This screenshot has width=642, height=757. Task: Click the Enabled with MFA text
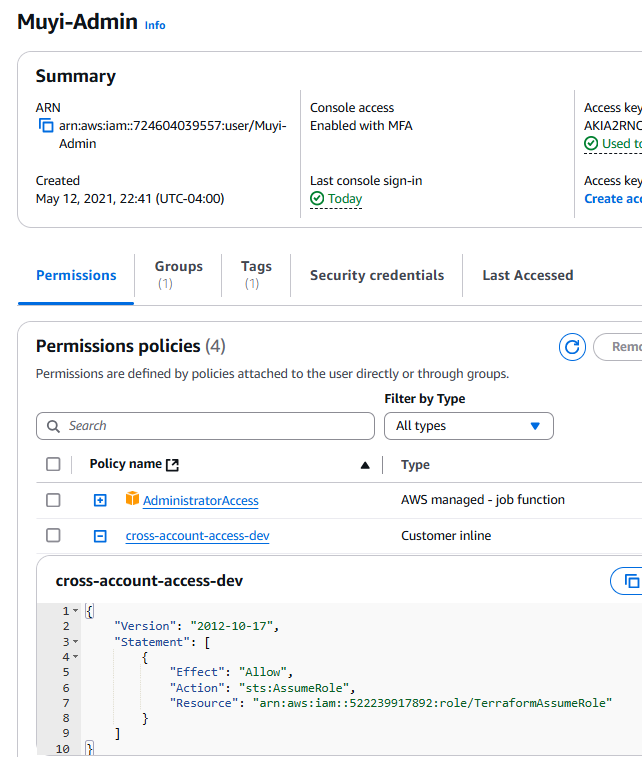click(361, 126)
